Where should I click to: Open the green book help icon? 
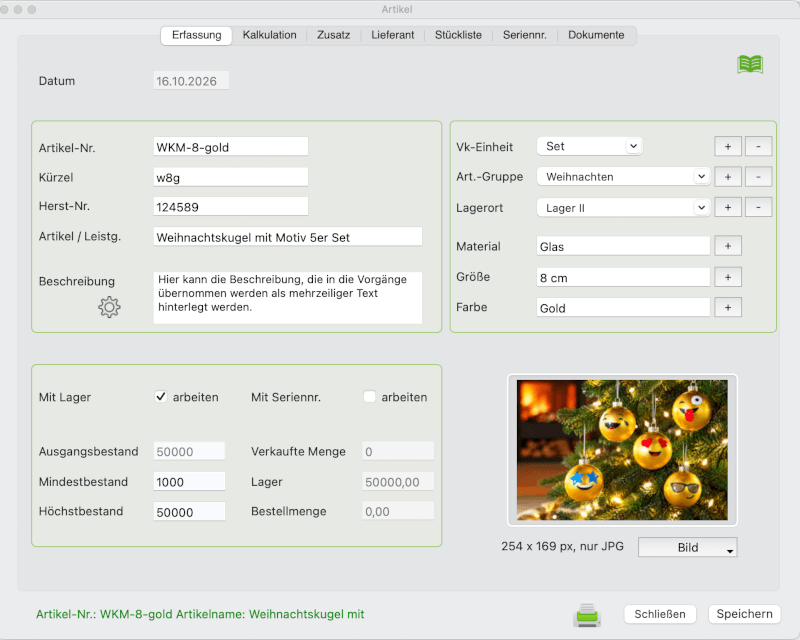coord(750,64)
